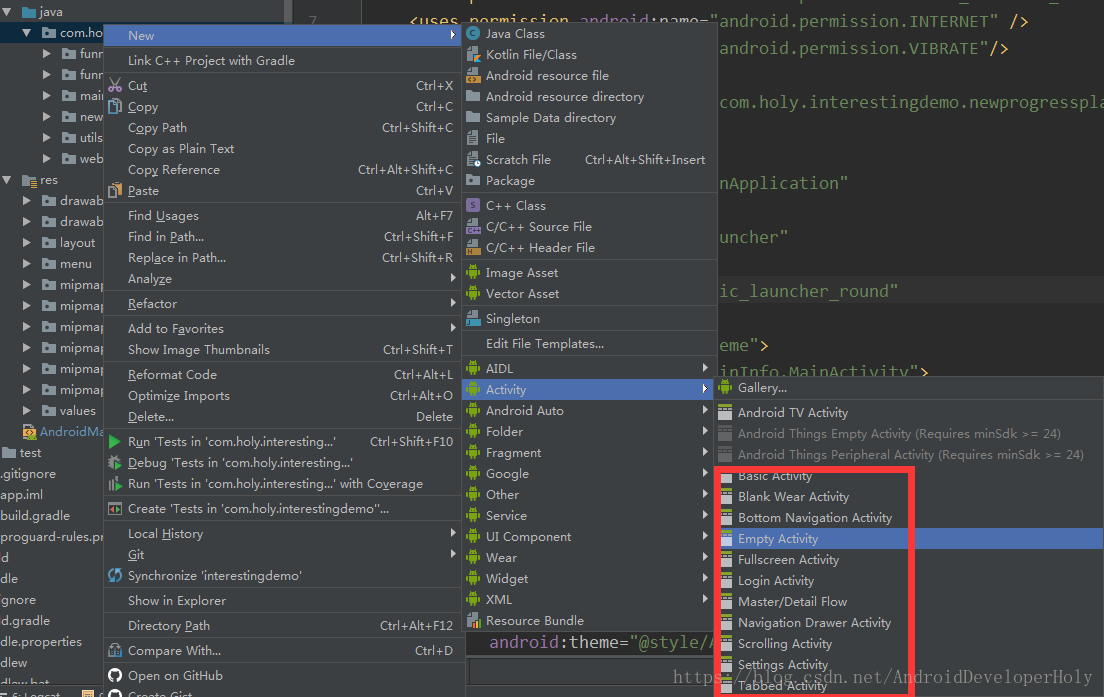Click ic_launcher_round text in editor
This screenshot has width=1104, height=697.
(804, 291)
